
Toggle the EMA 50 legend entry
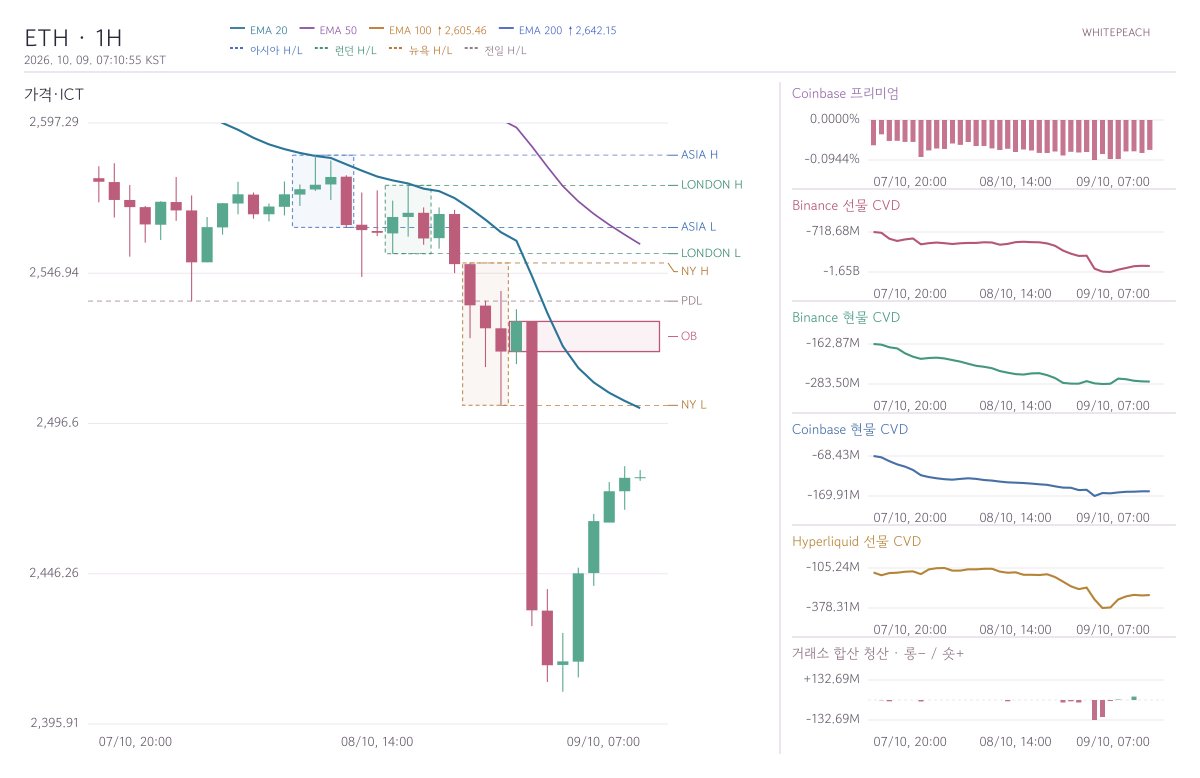pos(327,30)
